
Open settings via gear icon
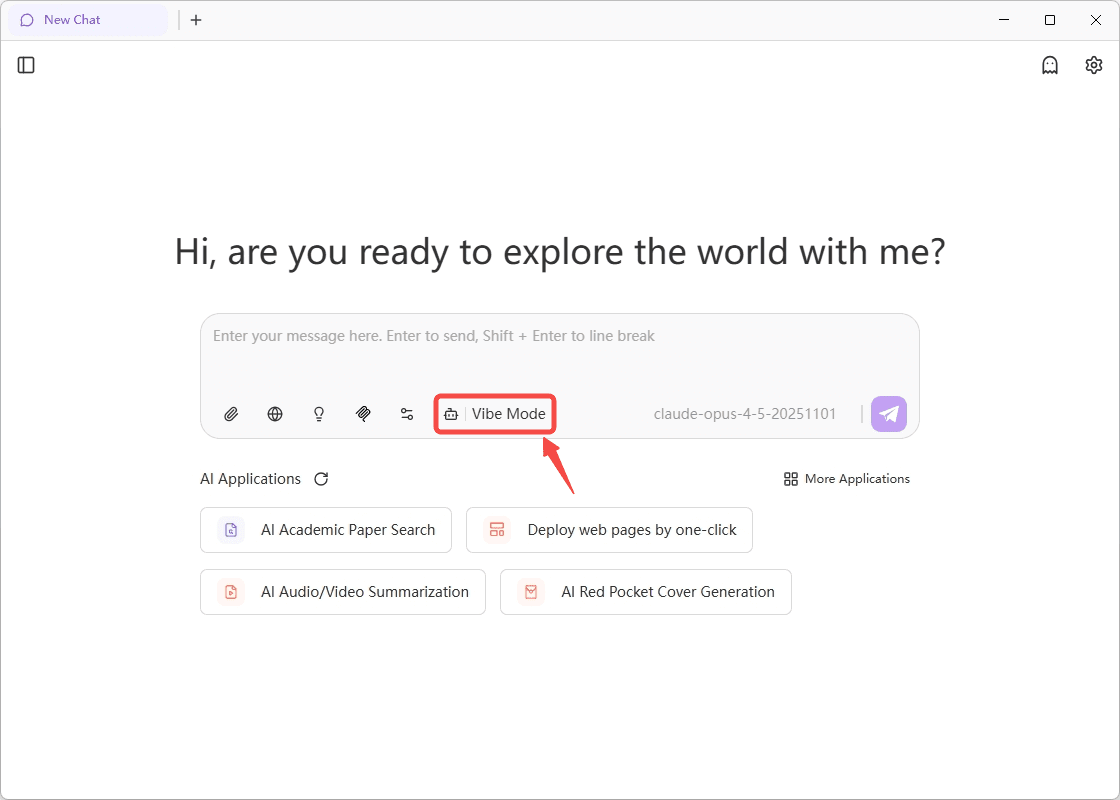tap(1094, 65)
